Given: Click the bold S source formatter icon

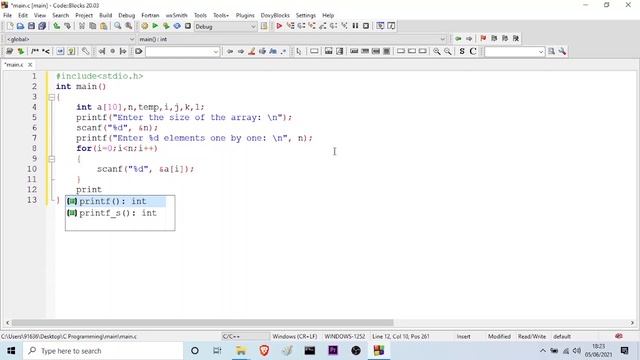Looking at the screenshot, I should (x=462, y=51).
